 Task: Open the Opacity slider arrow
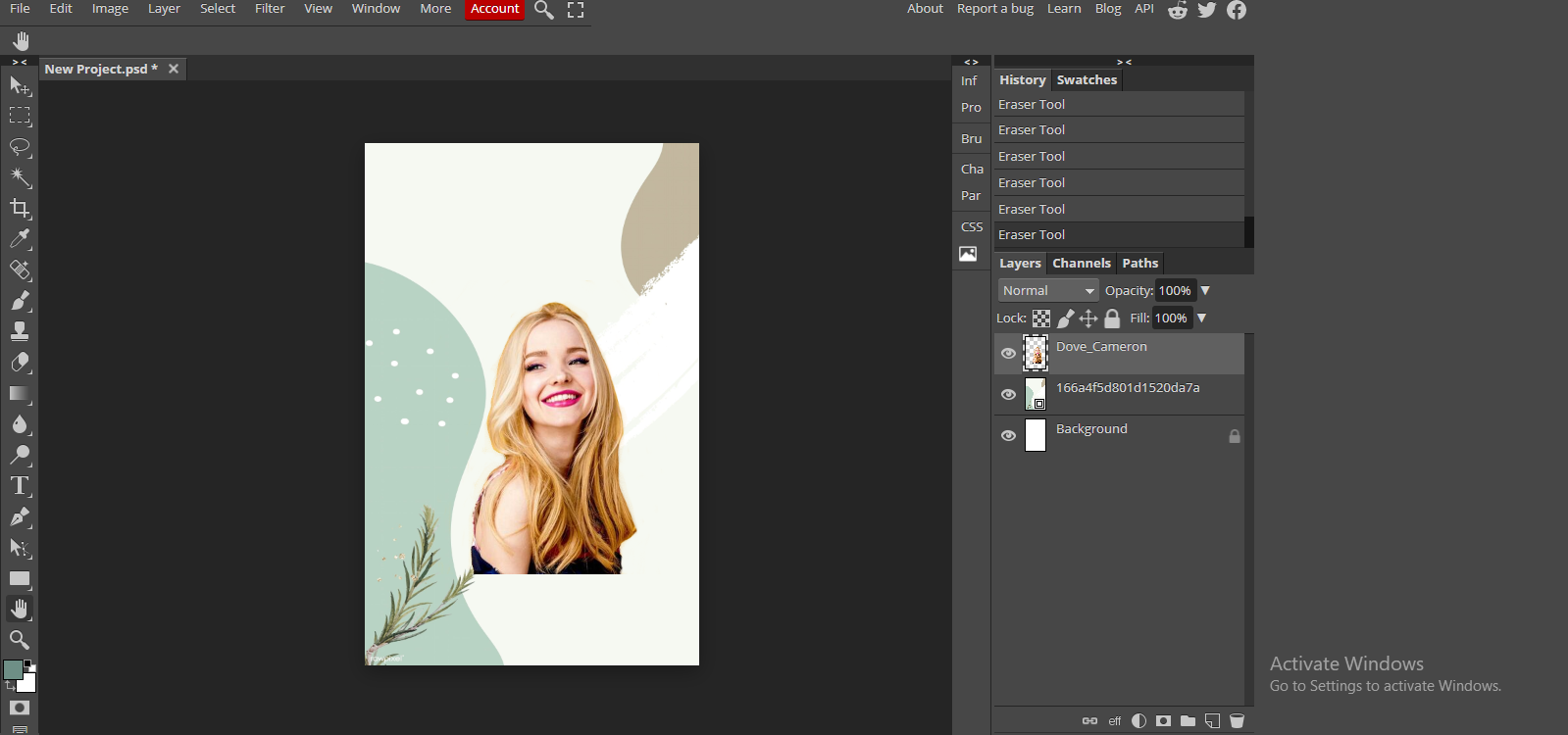pos(1205,291)
